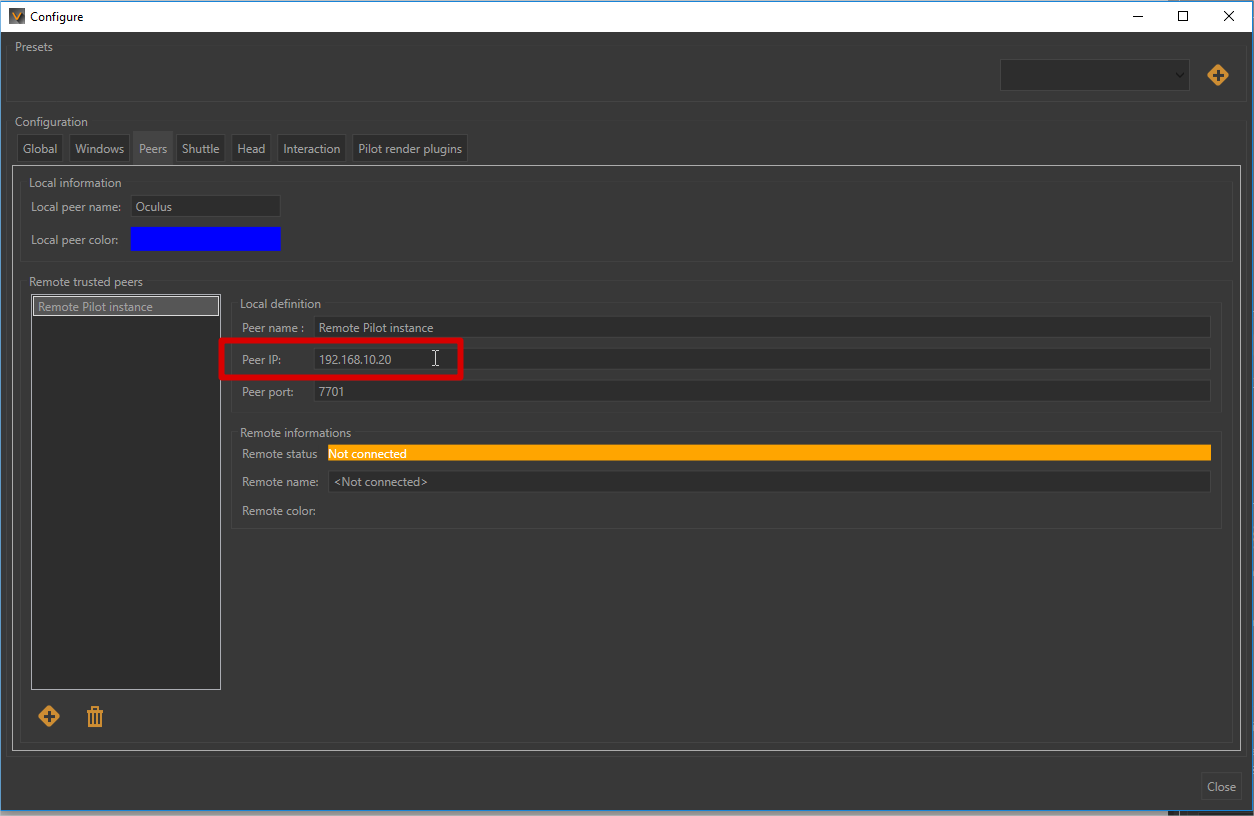Click the Configure window app icon
The image size is (1254, 816).
16,16
